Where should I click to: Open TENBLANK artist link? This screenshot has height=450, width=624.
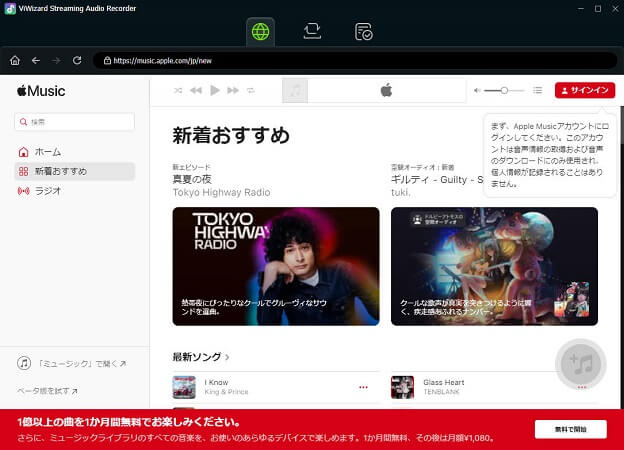click(x=441, y=392)
